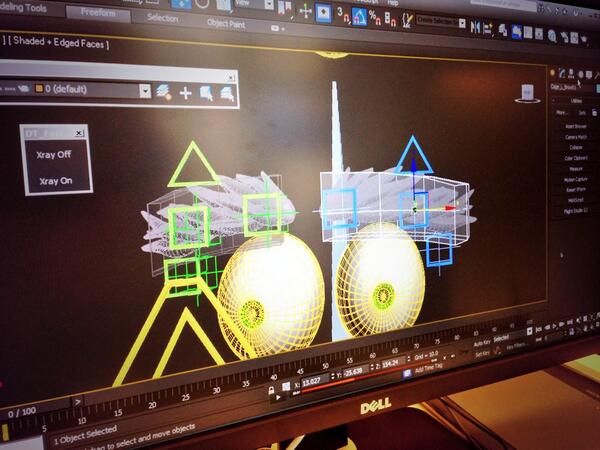600x450 pixels.
Task: Open the 0 (default) layer dropdown
Action: click(x=145, y=91)
